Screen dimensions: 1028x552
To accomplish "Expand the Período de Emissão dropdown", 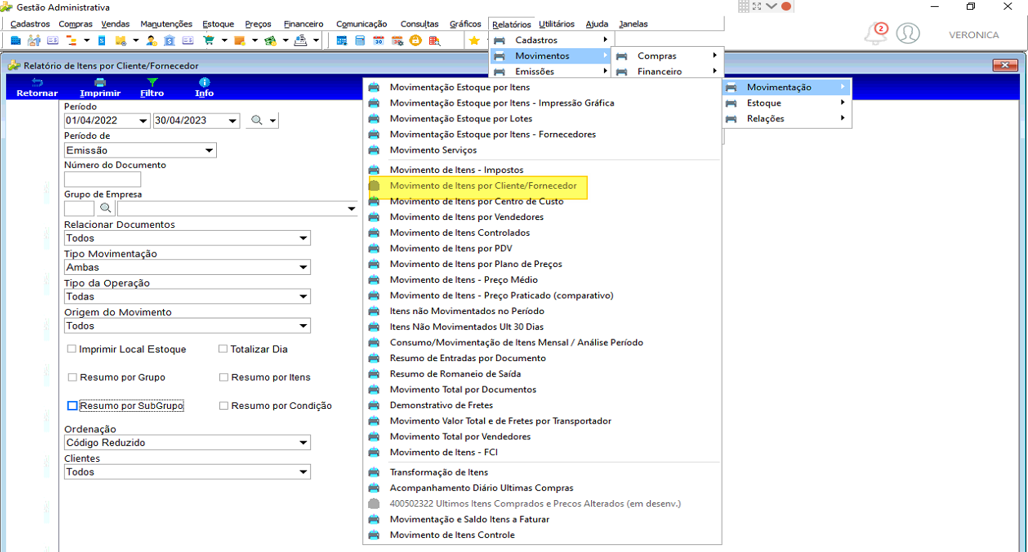I will pyautogui.click(x=209, y=150).
